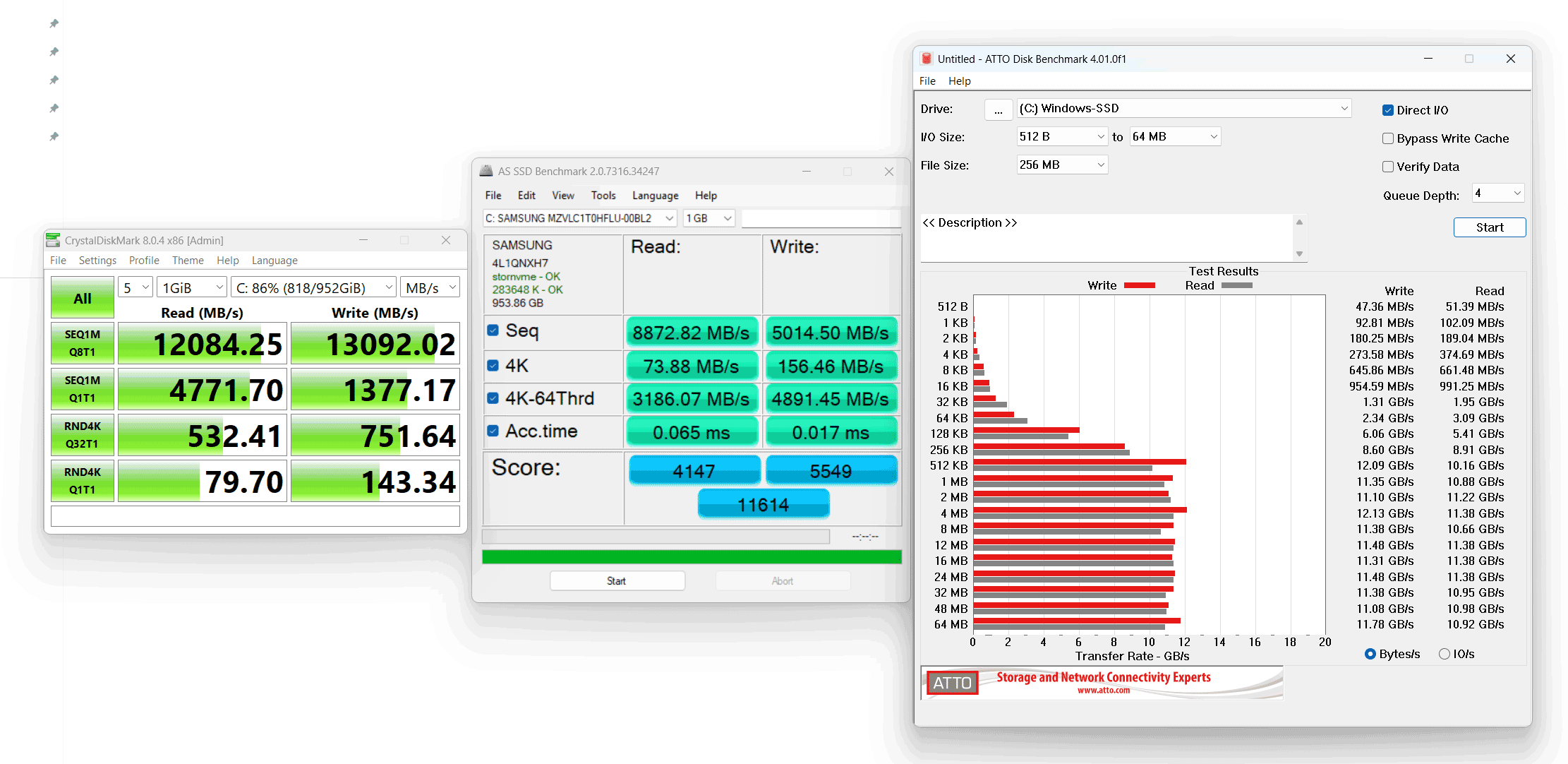1568x764 pixels.
Task: Open the File menu in ATTO Disk Benchmark
Action: click(927, 81)
